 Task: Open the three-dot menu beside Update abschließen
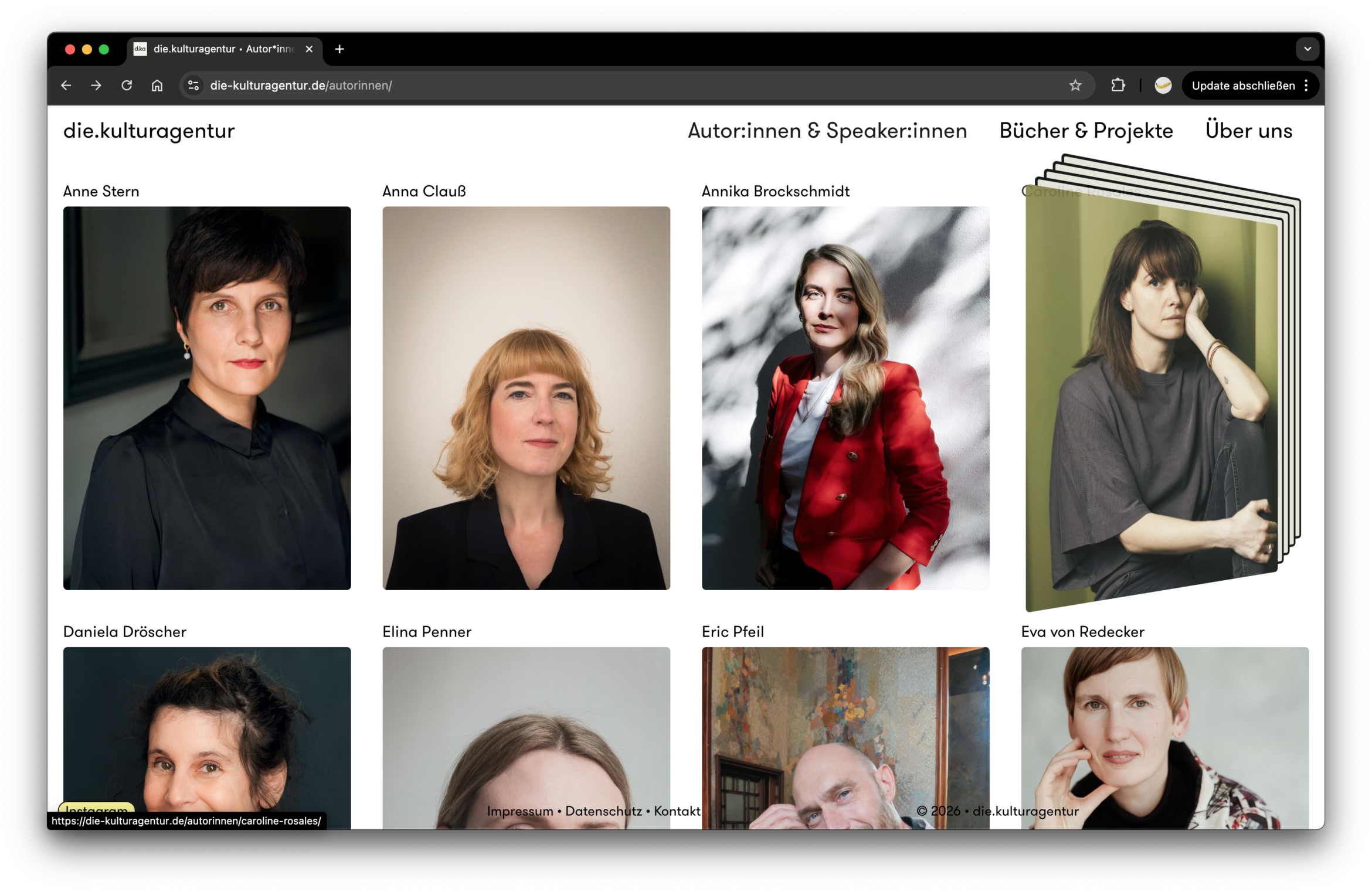click(x=1306, y=86)
